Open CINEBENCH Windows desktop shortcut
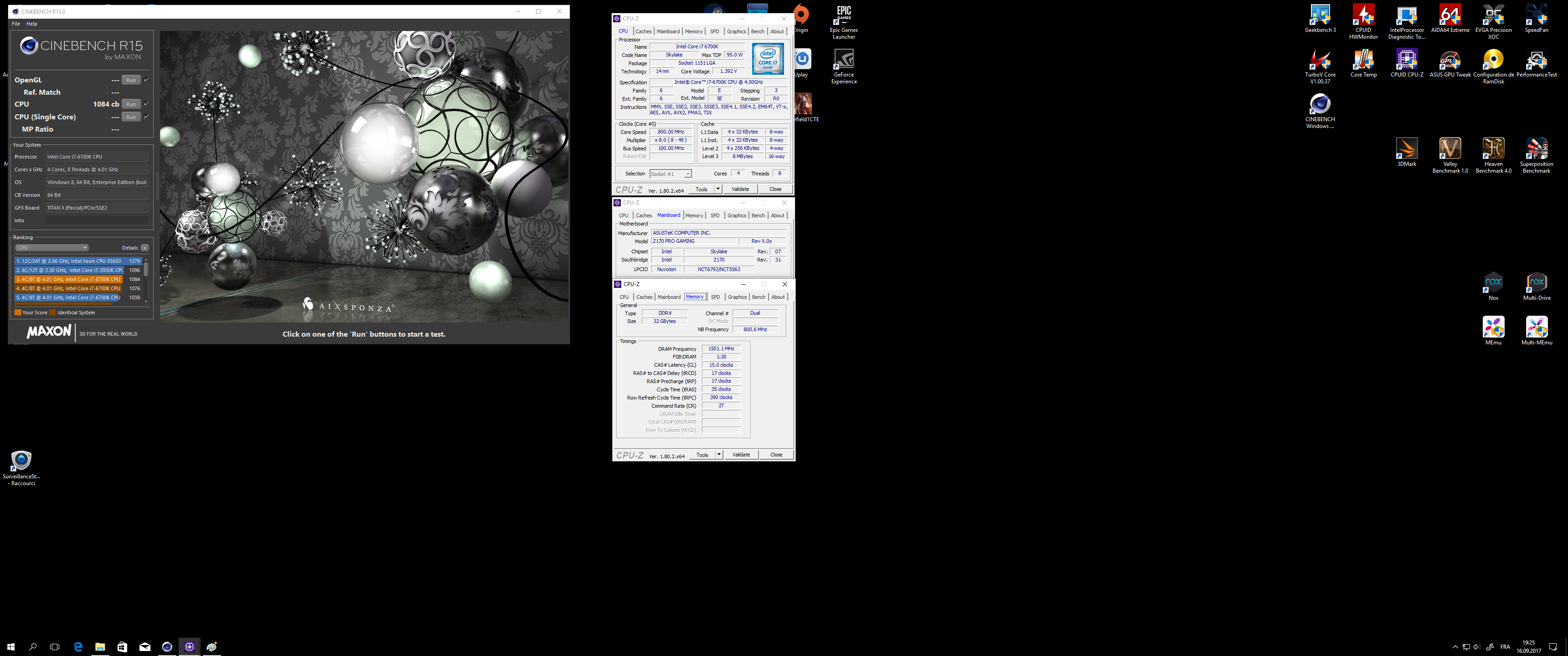1568x656 pixels. tap(1320, 111)
